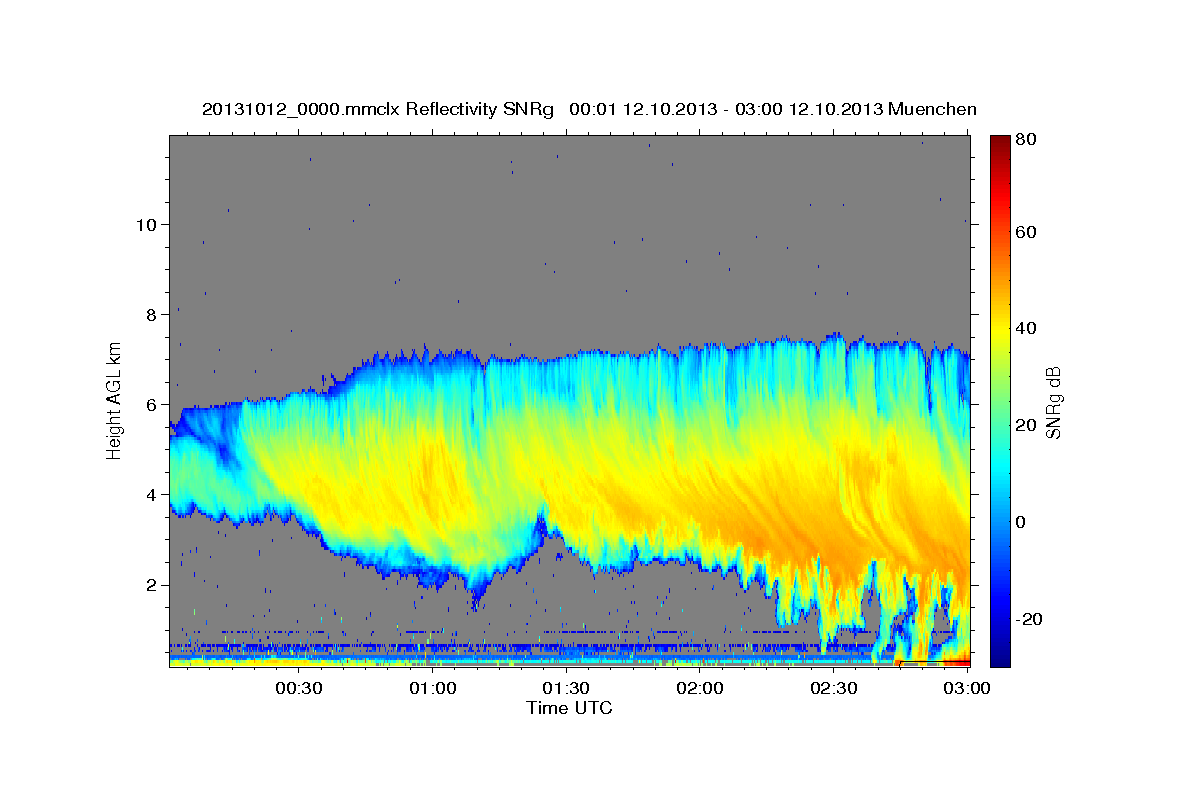This screenshot has height=800, width=1200.
Task: Click the '01:00' time axis label
Action: coord(432,689)
